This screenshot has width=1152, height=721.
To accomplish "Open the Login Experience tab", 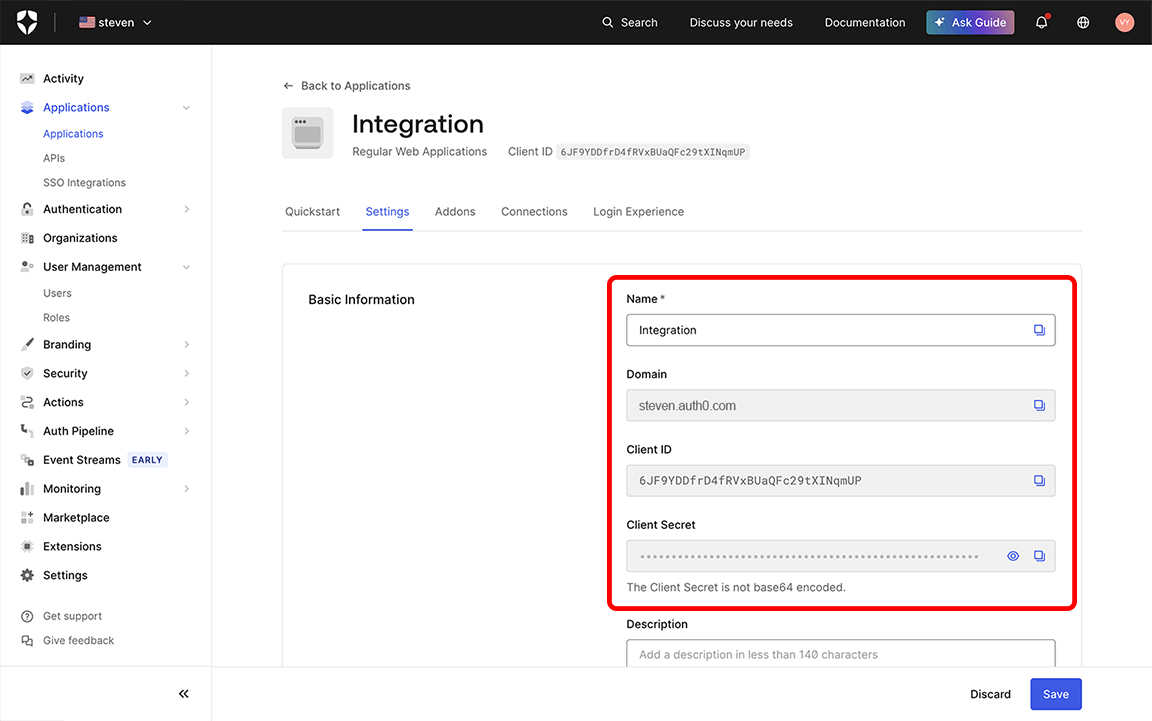I will click(x=637, y=211).
